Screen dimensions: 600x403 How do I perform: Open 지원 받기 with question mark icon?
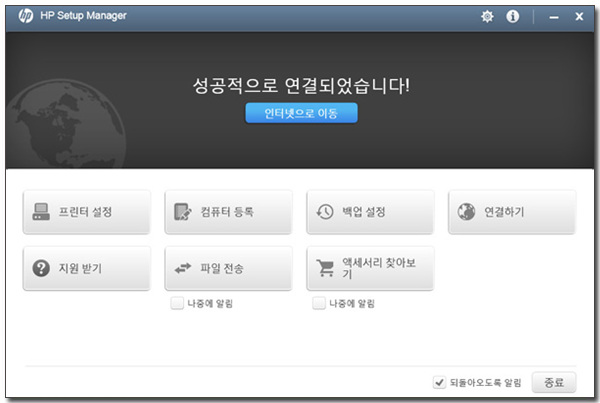(42, 268)
